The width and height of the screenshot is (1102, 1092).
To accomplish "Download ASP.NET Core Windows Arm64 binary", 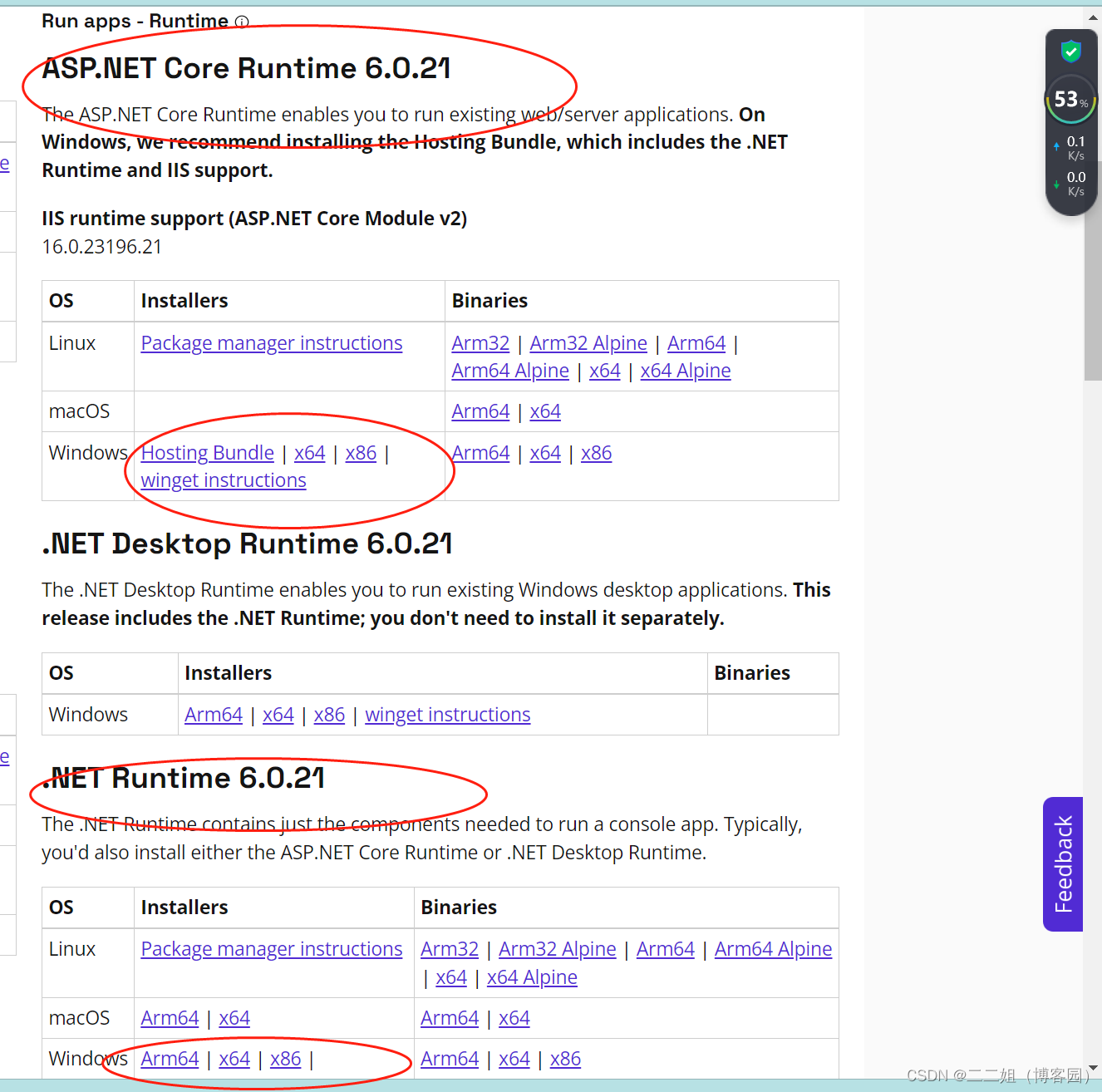I will tap(480, 453).
